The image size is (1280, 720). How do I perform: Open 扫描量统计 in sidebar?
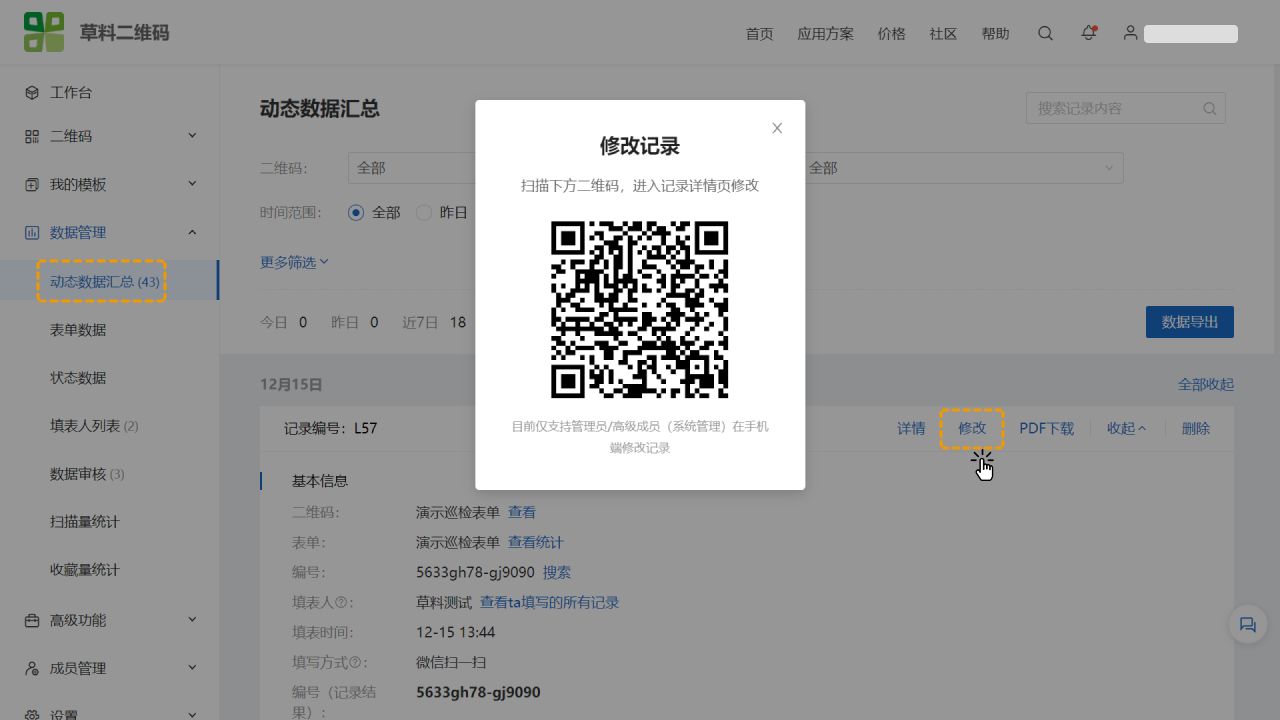click(85, 522)
